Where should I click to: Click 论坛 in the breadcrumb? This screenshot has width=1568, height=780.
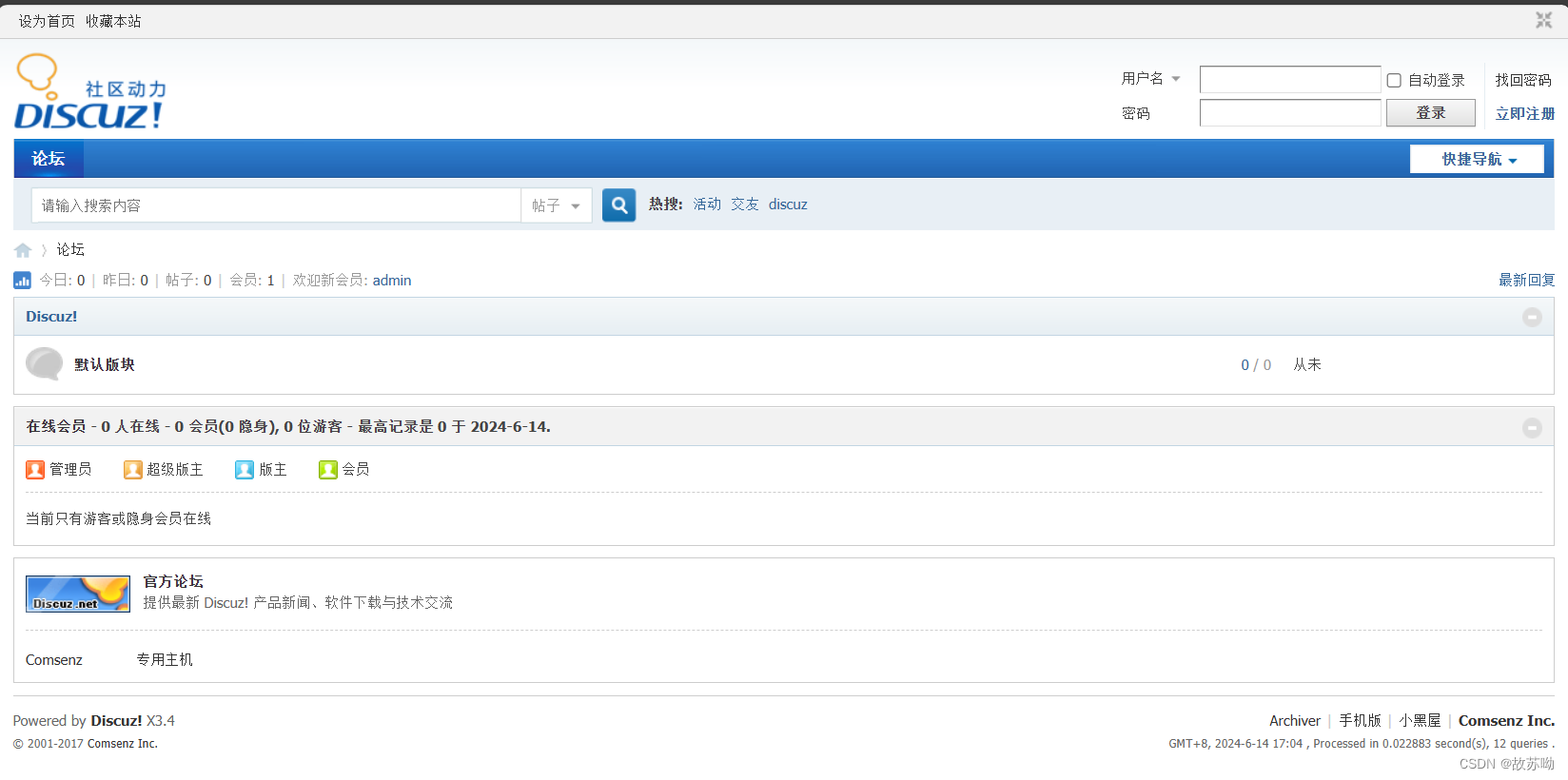(70, 249)
